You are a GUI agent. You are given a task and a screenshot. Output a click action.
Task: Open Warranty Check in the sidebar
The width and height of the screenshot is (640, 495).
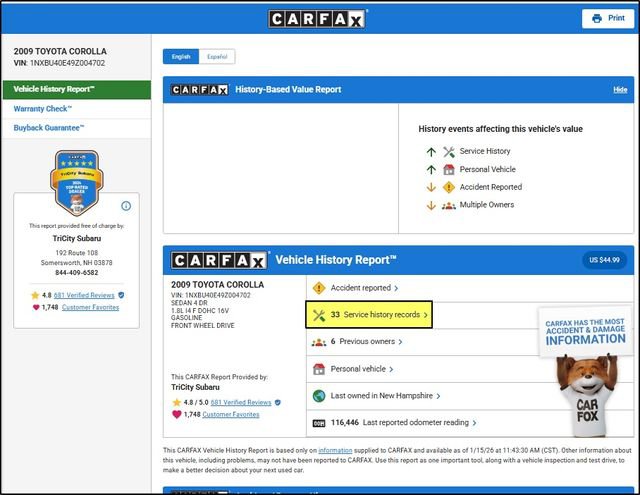click(42, 108)
